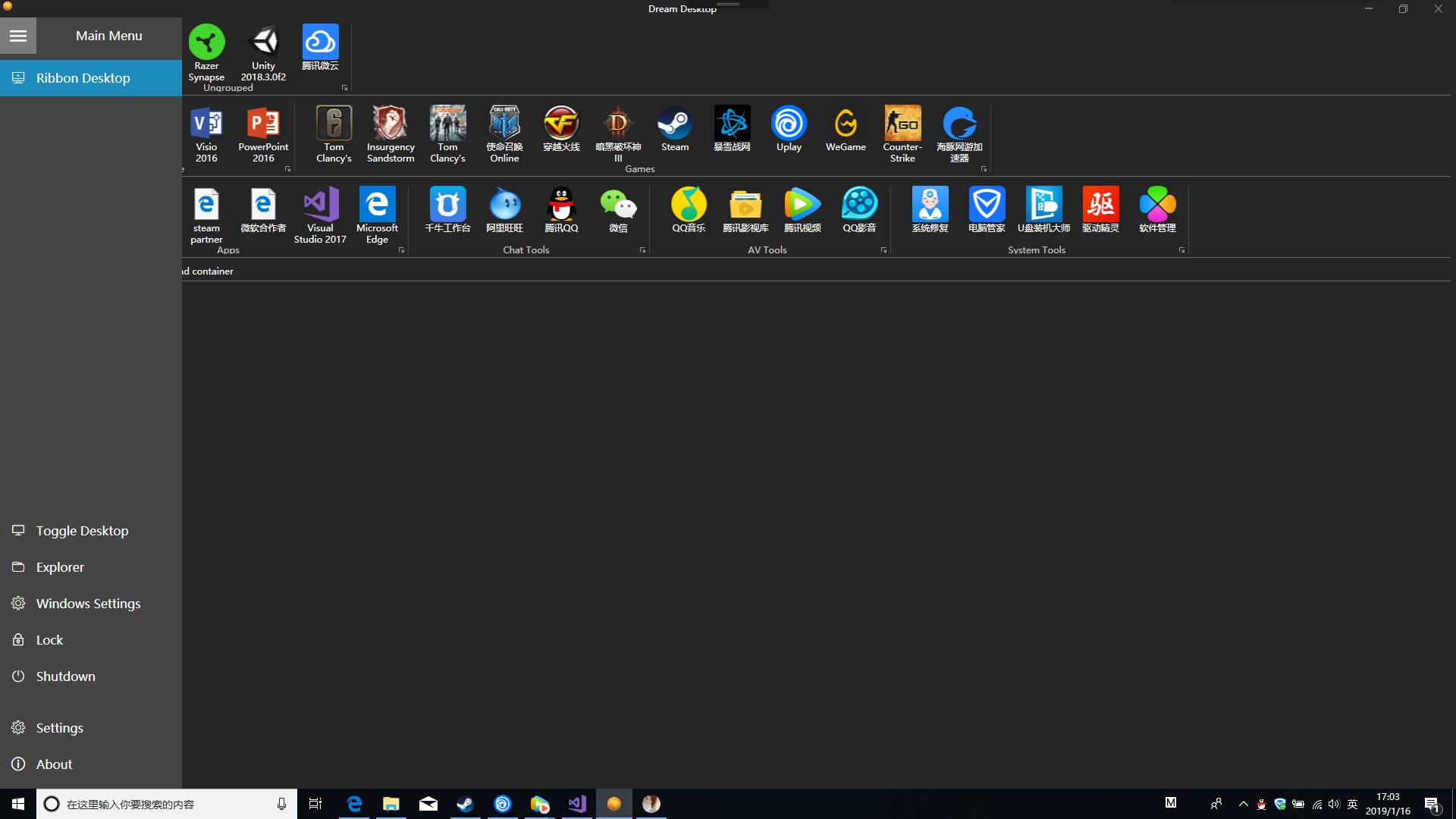Open Windows Settings from the sidebar
The height and width of the screenshot is (819, 1456).
tap(91, 604)
